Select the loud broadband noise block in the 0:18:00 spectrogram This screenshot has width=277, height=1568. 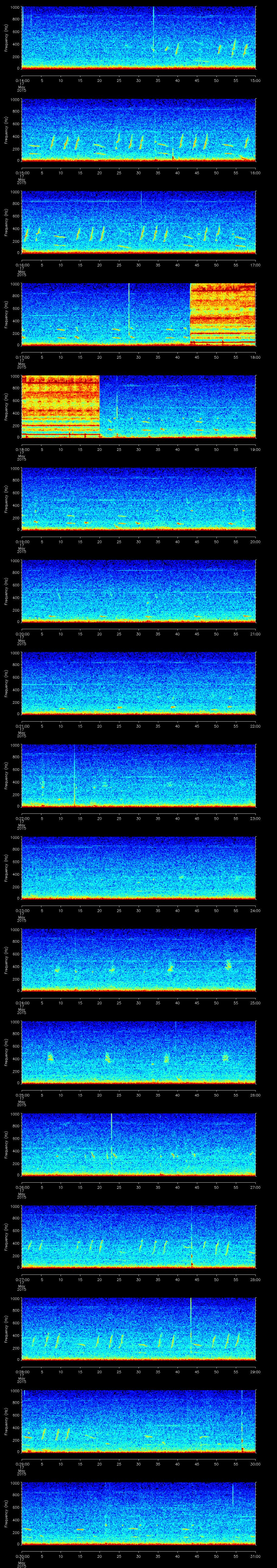click(x=60, y=407)
